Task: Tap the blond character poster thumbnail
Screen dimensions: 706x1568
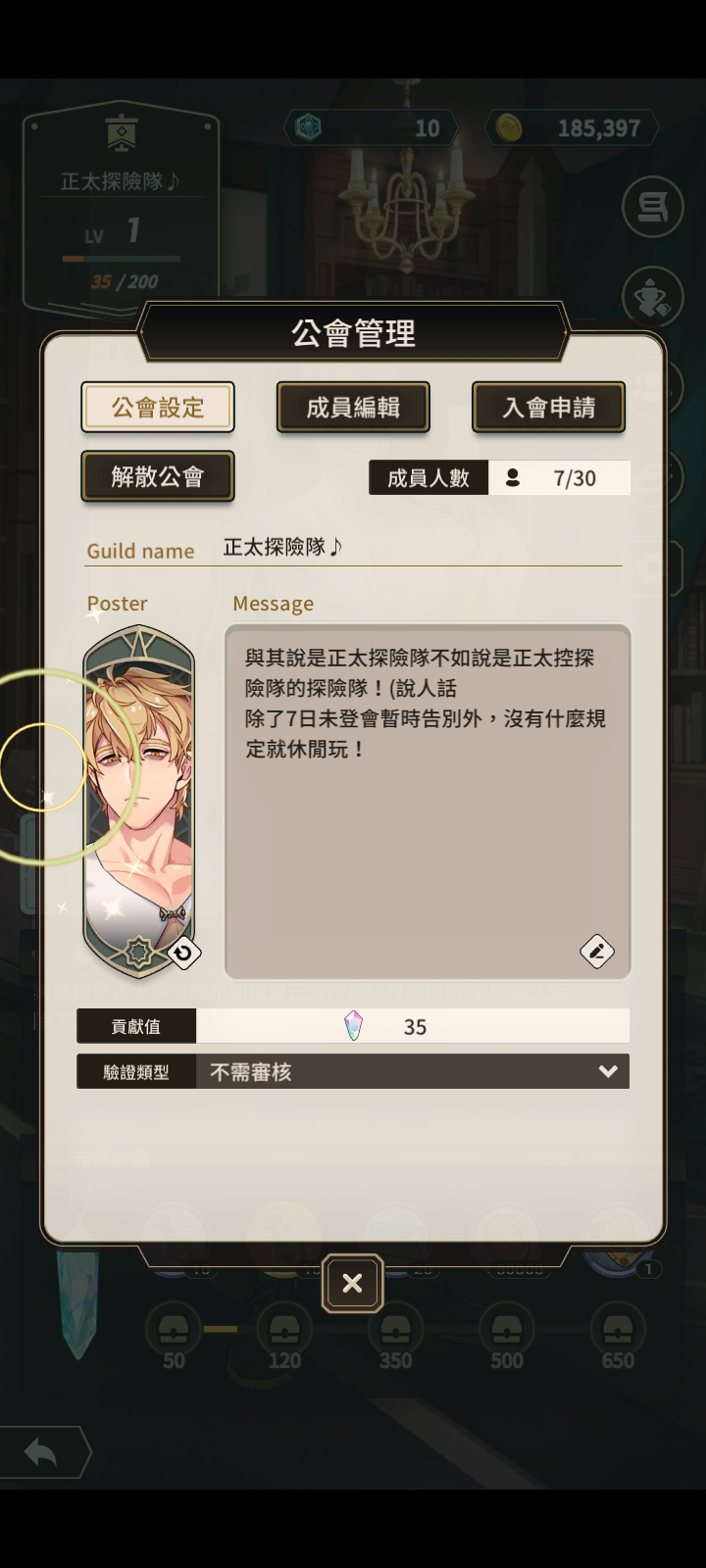Action: (139, 801)
